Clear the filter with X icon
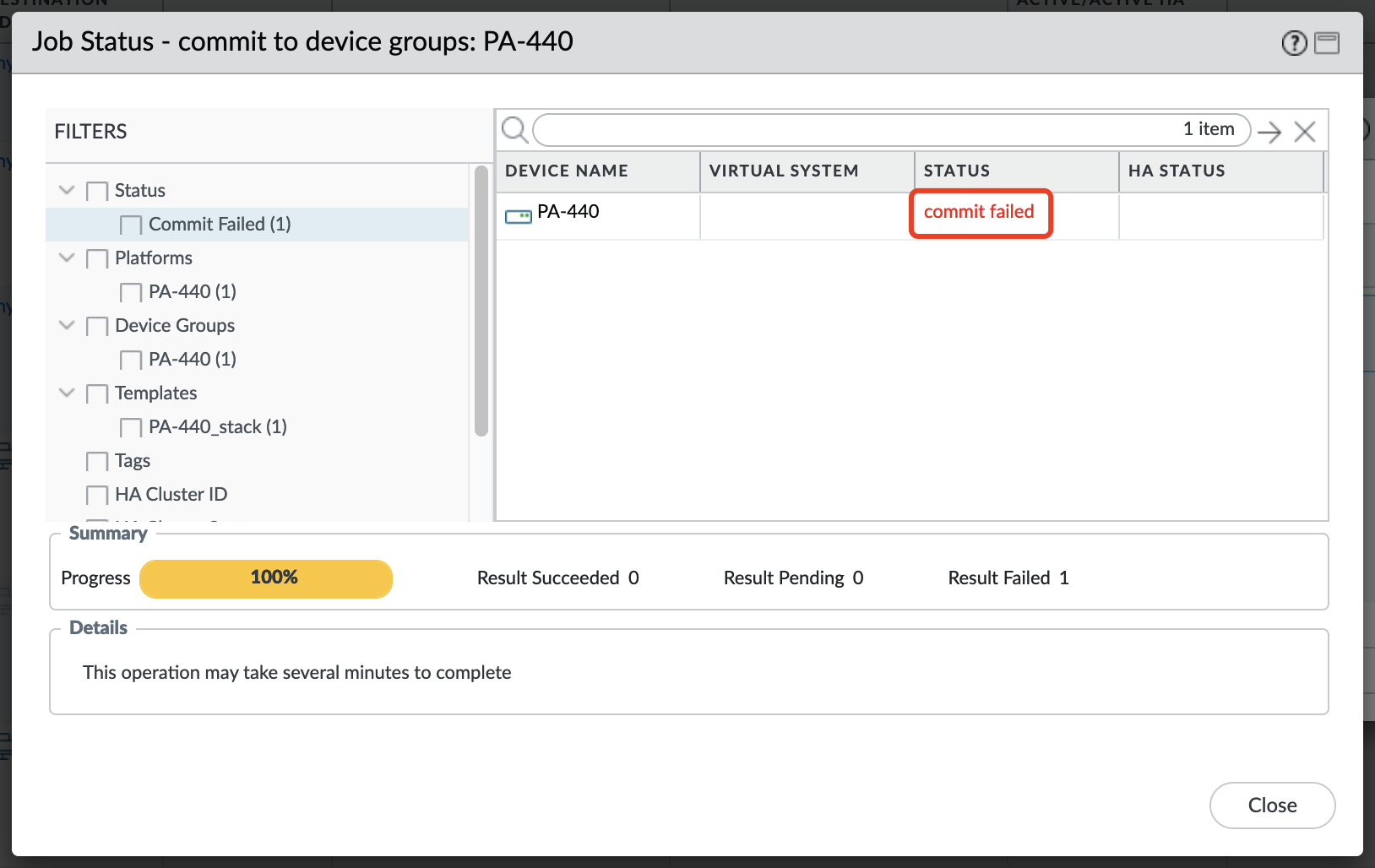The width and height of the screenshot is (1375, 868). tap(1305, 132)
